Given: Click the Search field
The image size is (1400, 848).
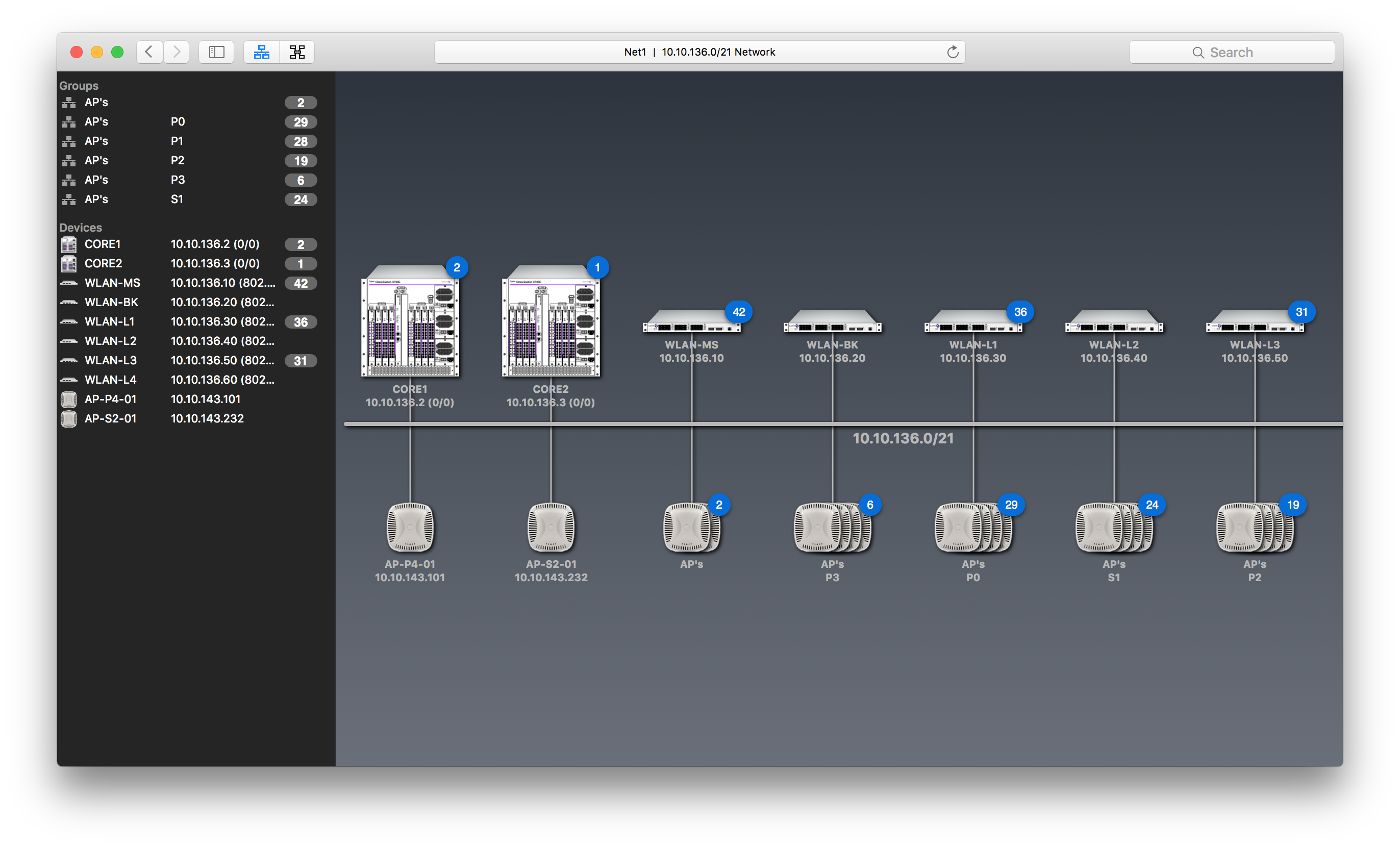Looking at the screenshot, I should point(1231,52).
